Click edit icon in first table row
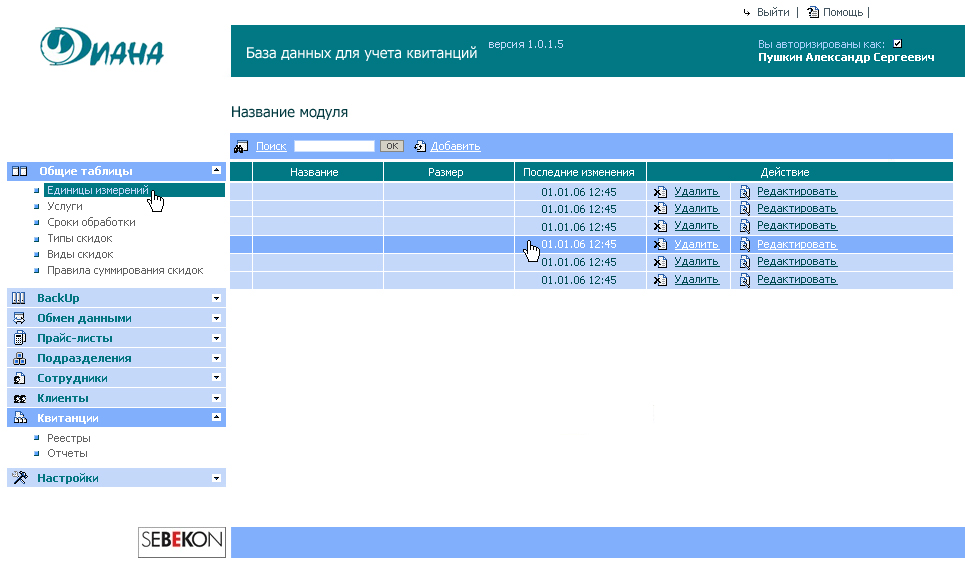Image resolution: width=965 pixels, height=588 pixels. pyautogui.click(x=744, y=192)
